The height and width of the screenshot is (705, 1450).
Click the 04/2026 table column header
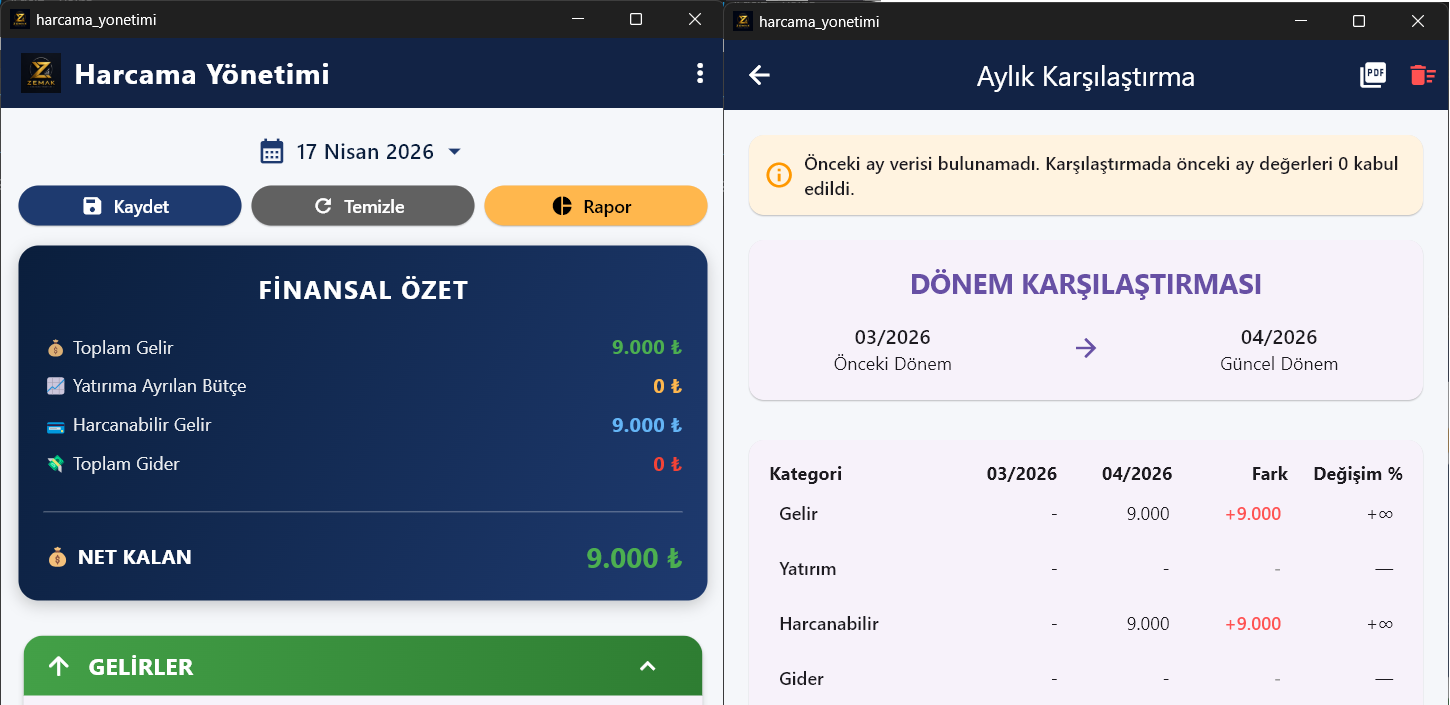1137,474
